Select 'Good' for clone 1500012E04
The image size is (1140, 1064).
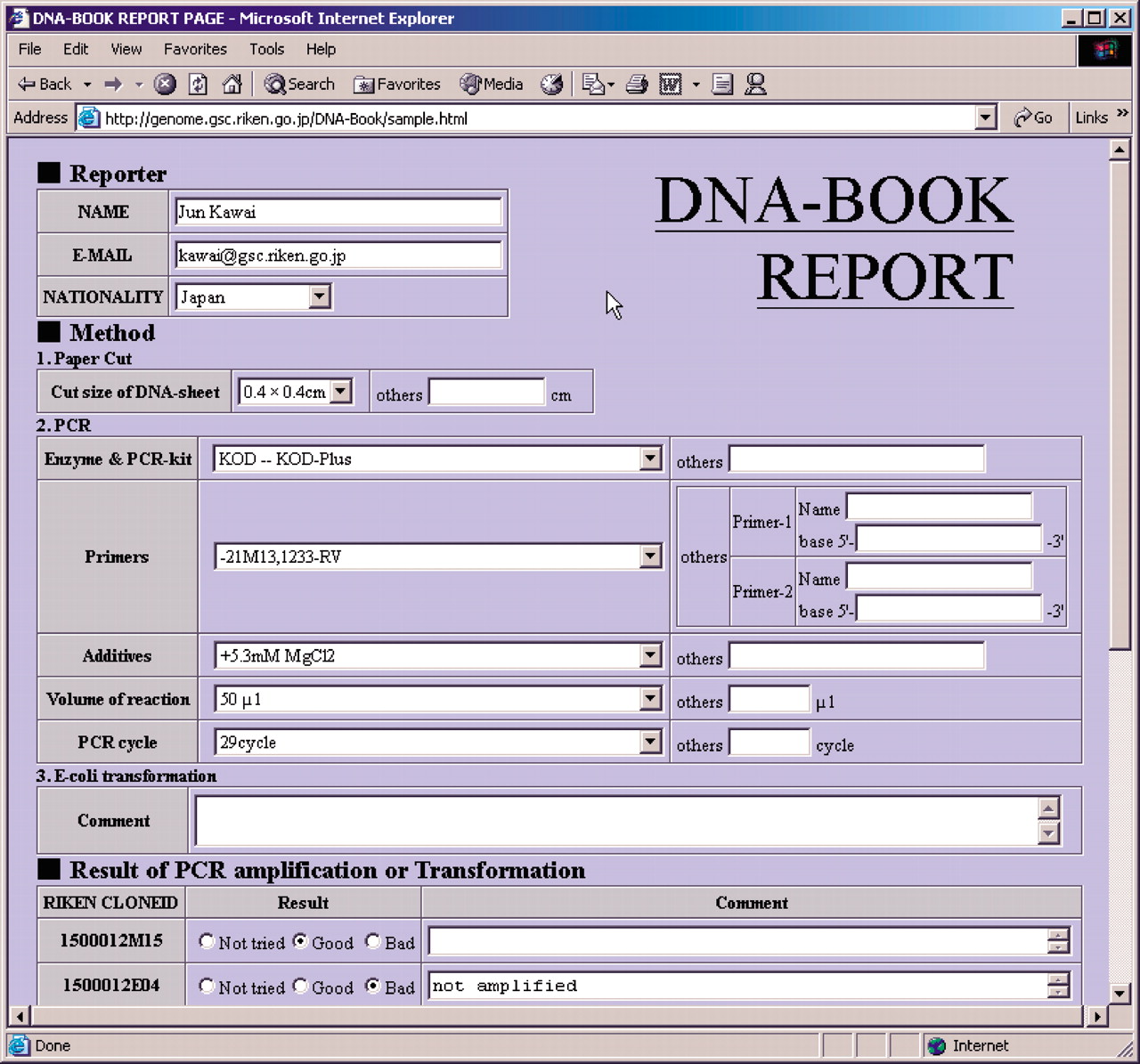[x=301, y=986]
